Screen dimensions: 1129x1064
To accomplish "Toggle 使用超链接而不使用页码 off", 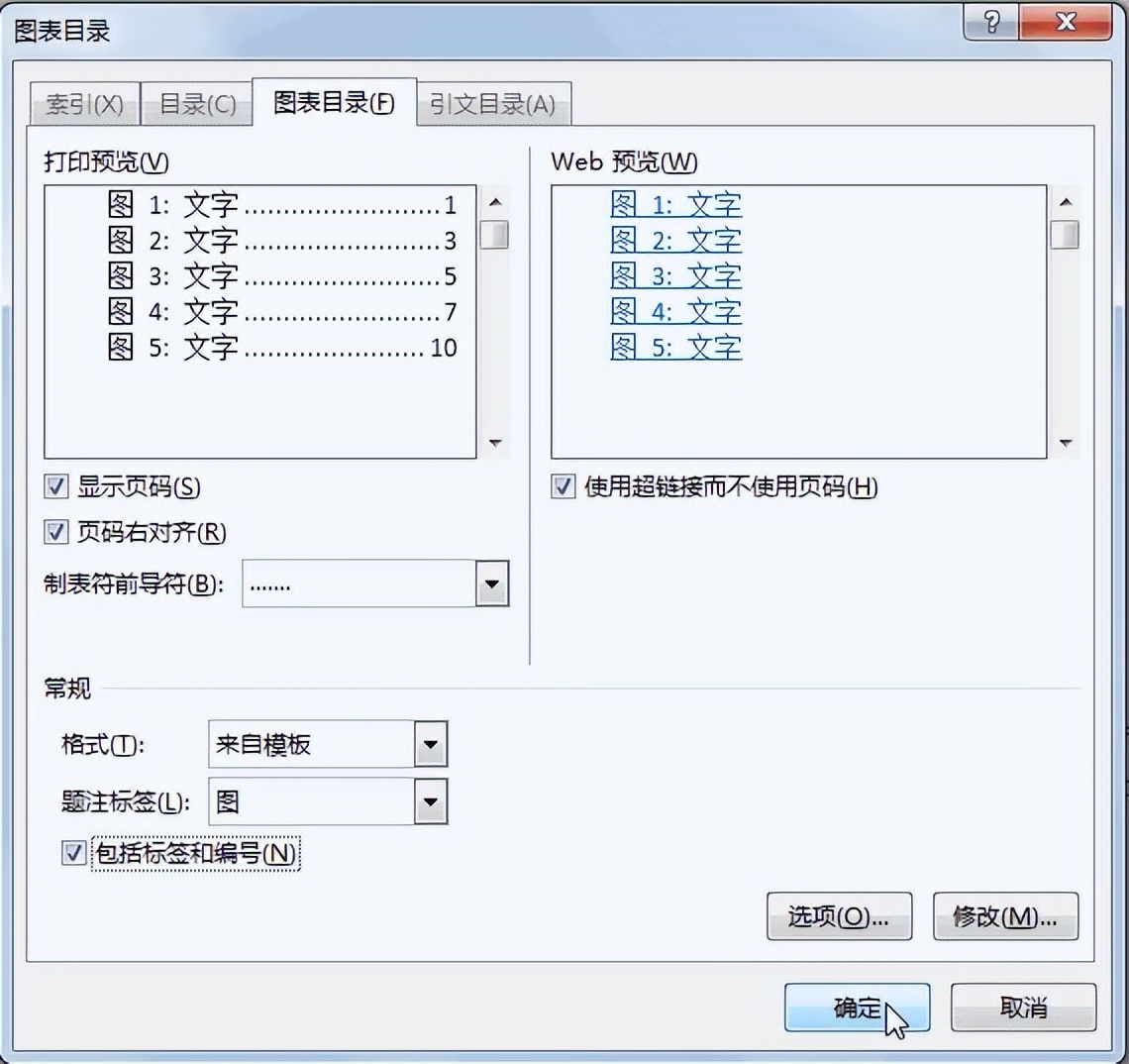I will point(561,486).
